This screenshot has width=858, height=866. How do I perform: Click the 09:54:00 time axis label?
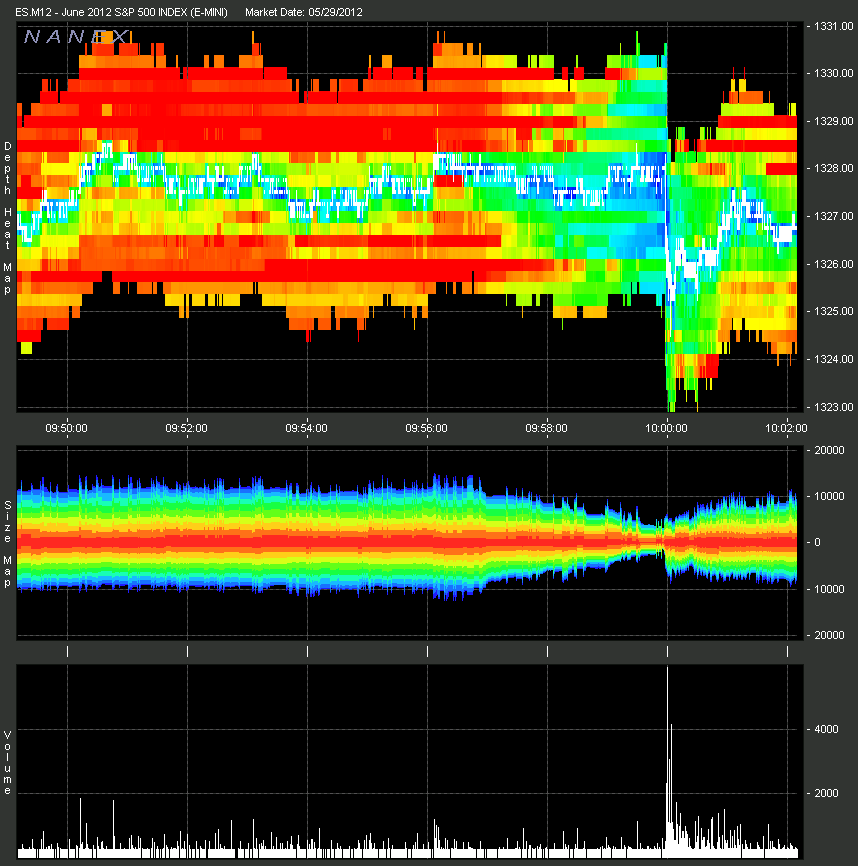[x=306, y=428]
